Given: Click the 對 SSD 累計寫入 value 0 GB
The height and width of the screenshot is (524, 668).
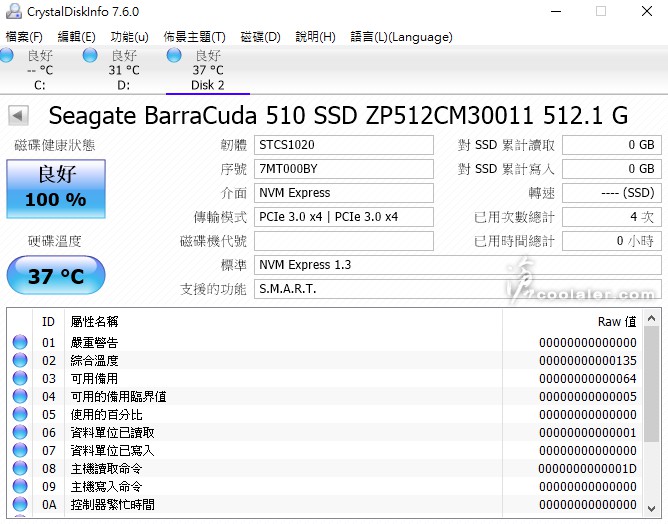Looking at the screenshot, I should [612, 169].
